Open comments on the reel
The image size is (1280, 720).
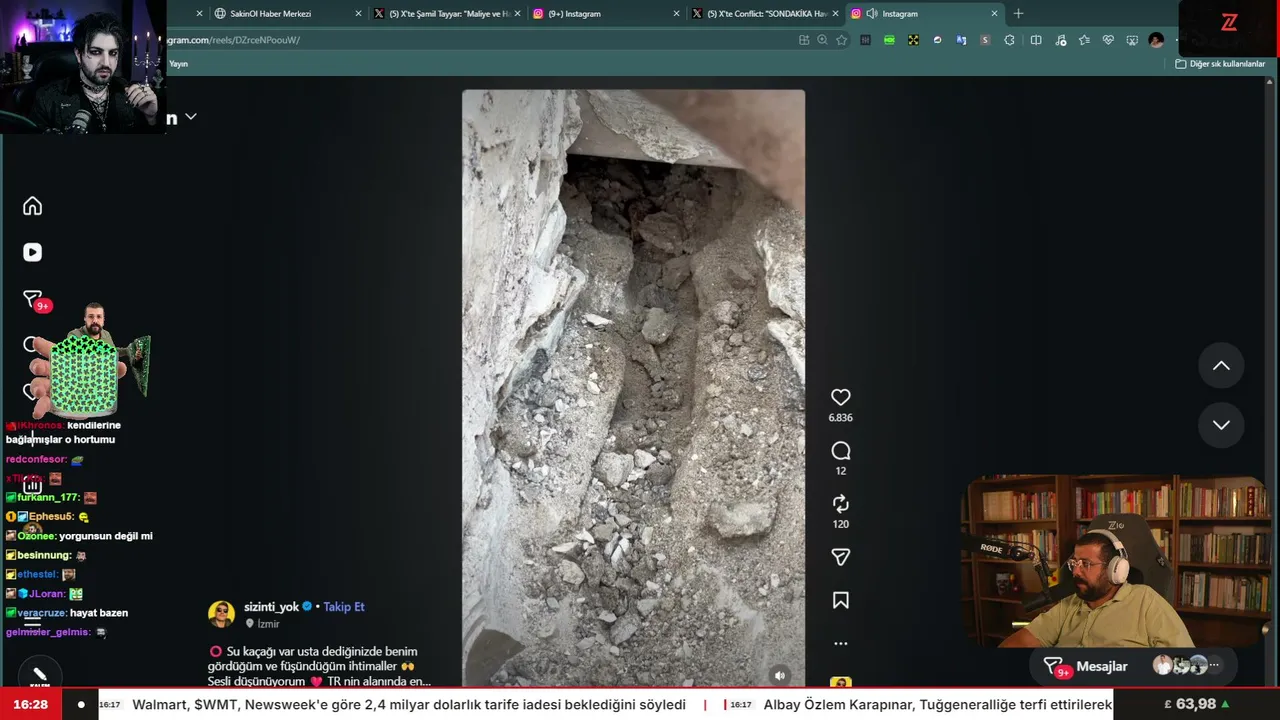(x=841, y=451)
